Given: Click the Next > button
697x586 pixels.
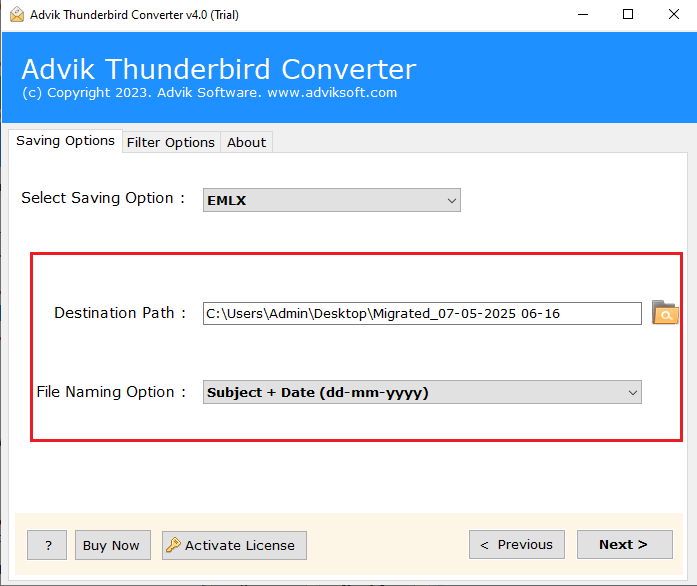Looking at the screenshot, I should click(625, 544).
